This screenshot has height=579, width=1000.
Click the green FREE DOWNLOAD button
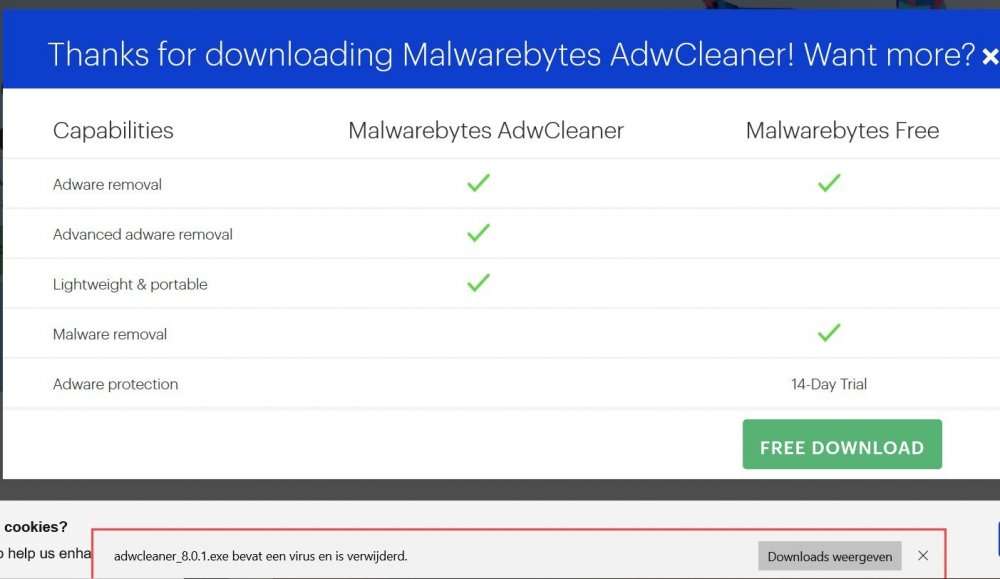point(842,445)
